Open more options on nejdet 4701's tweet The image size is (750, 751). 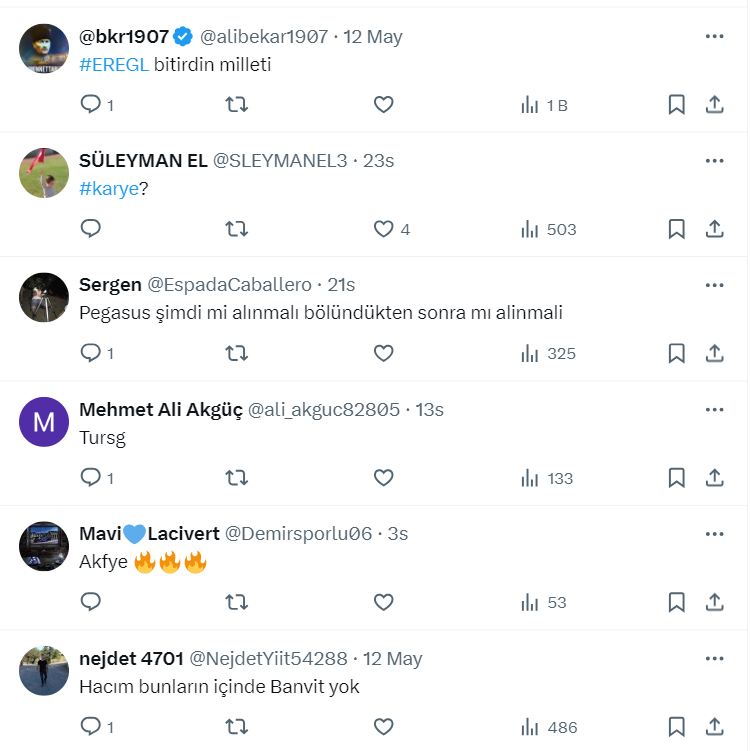(714, 658)
